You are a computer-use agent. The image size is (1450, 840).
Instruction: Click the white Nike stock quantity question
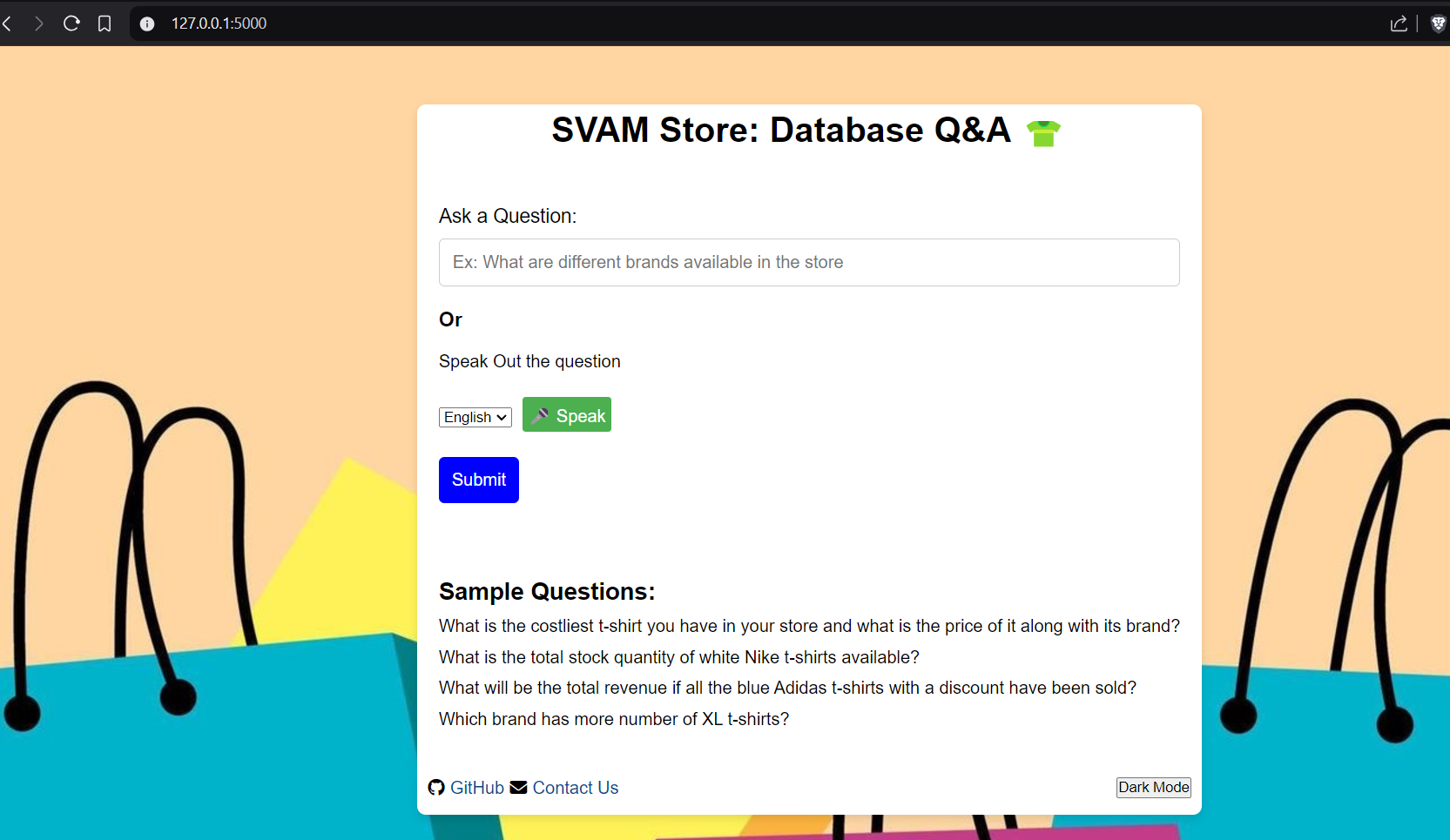[678, 657]
